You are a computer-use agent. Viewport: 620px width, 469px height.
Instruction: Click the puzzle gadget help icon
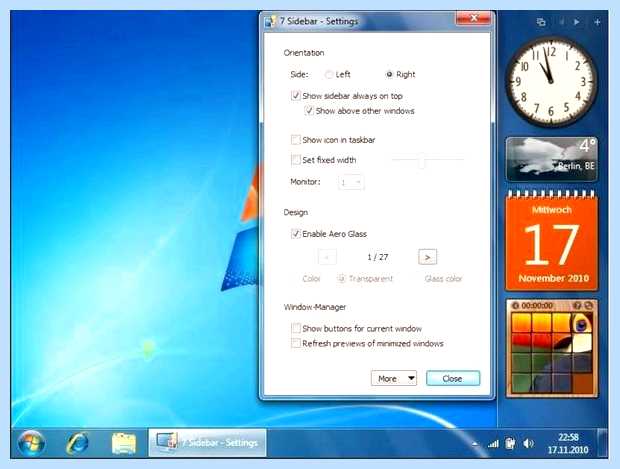tap(577, 306)
